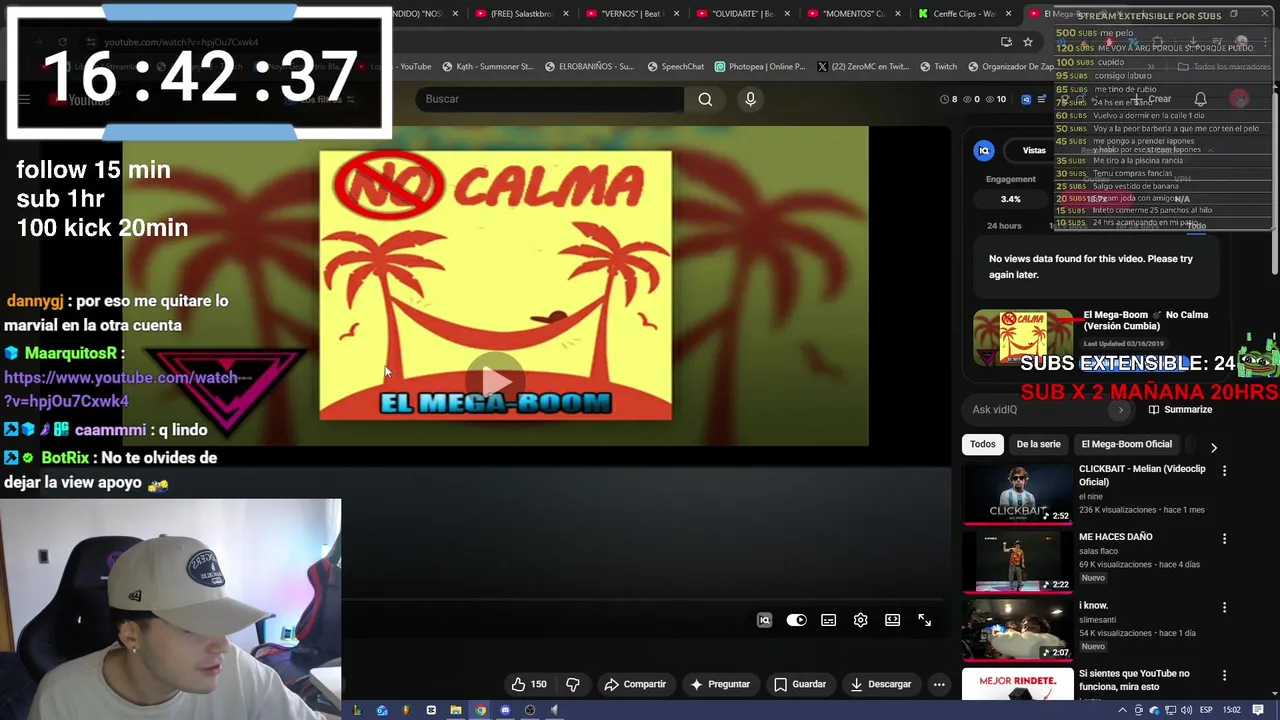Open the Organizador De Zap... bookmark
The height and width of the screenshot is (720, 1280).
point(1011,67)
